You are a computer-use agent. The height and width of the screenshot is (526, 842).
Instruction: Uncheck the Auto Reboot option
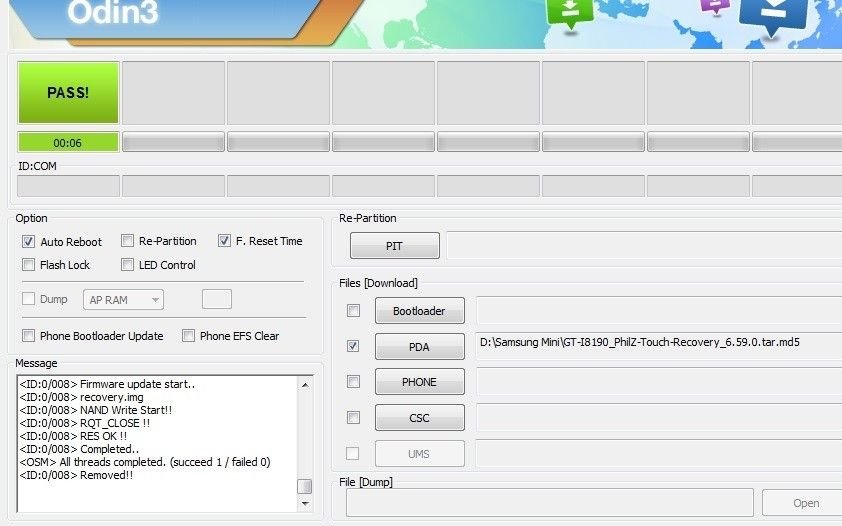[28, 242]
